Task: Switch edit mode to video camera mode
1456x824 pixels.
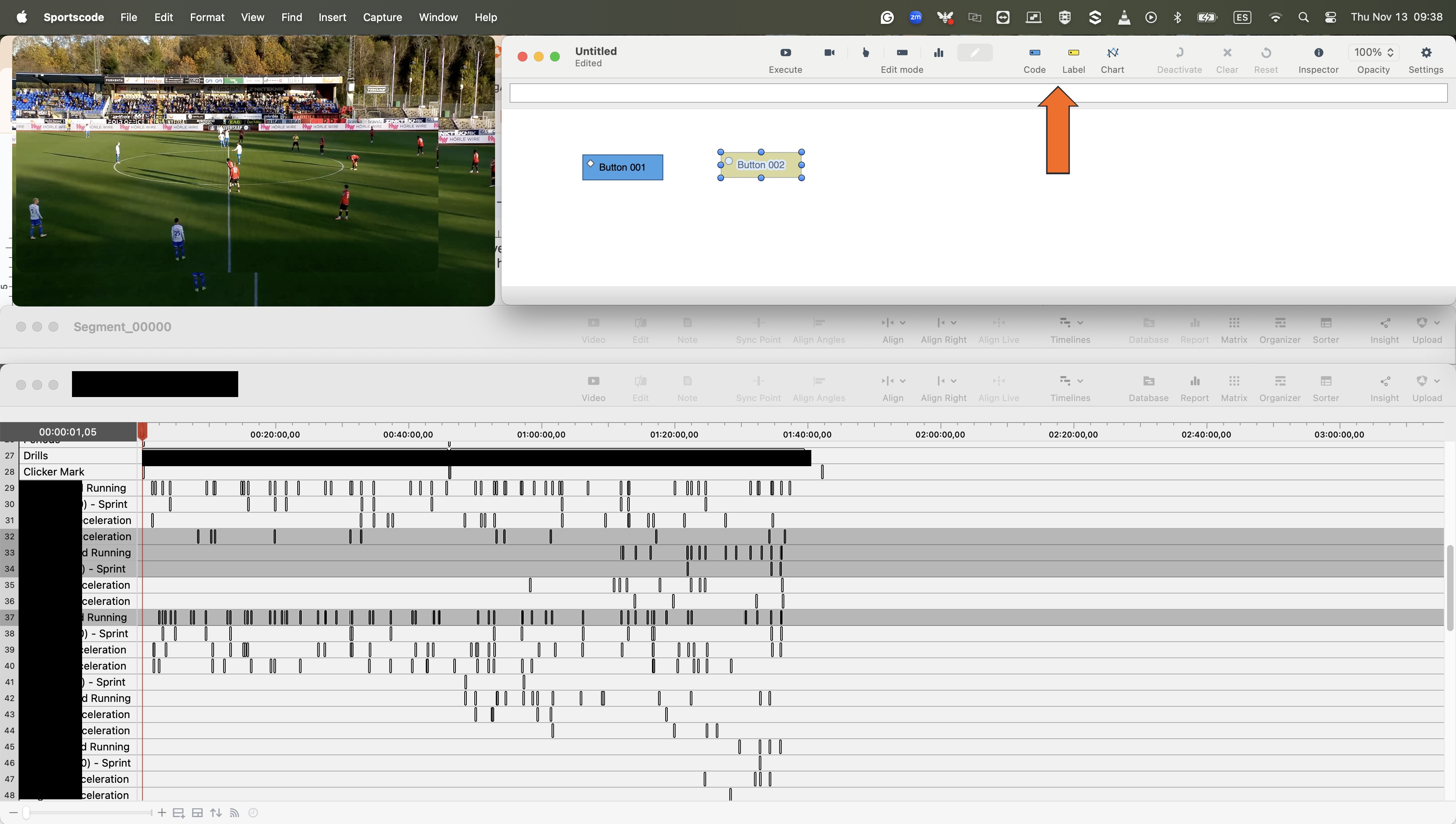Action: click(830, 53)
